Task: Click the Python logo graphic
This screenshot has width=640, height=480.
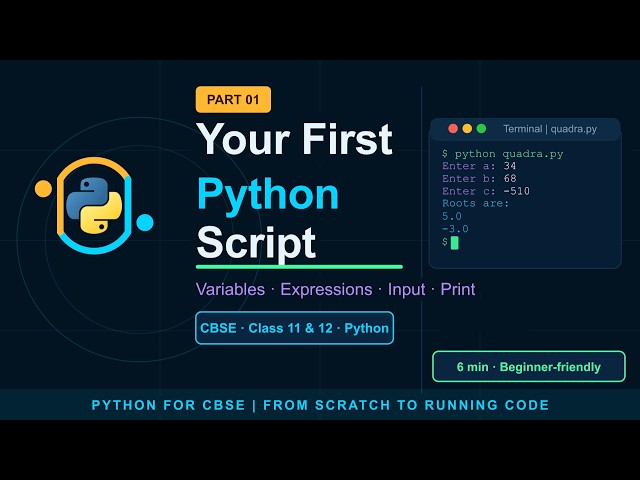Action: pyautogui.click(x=94, y=205)
